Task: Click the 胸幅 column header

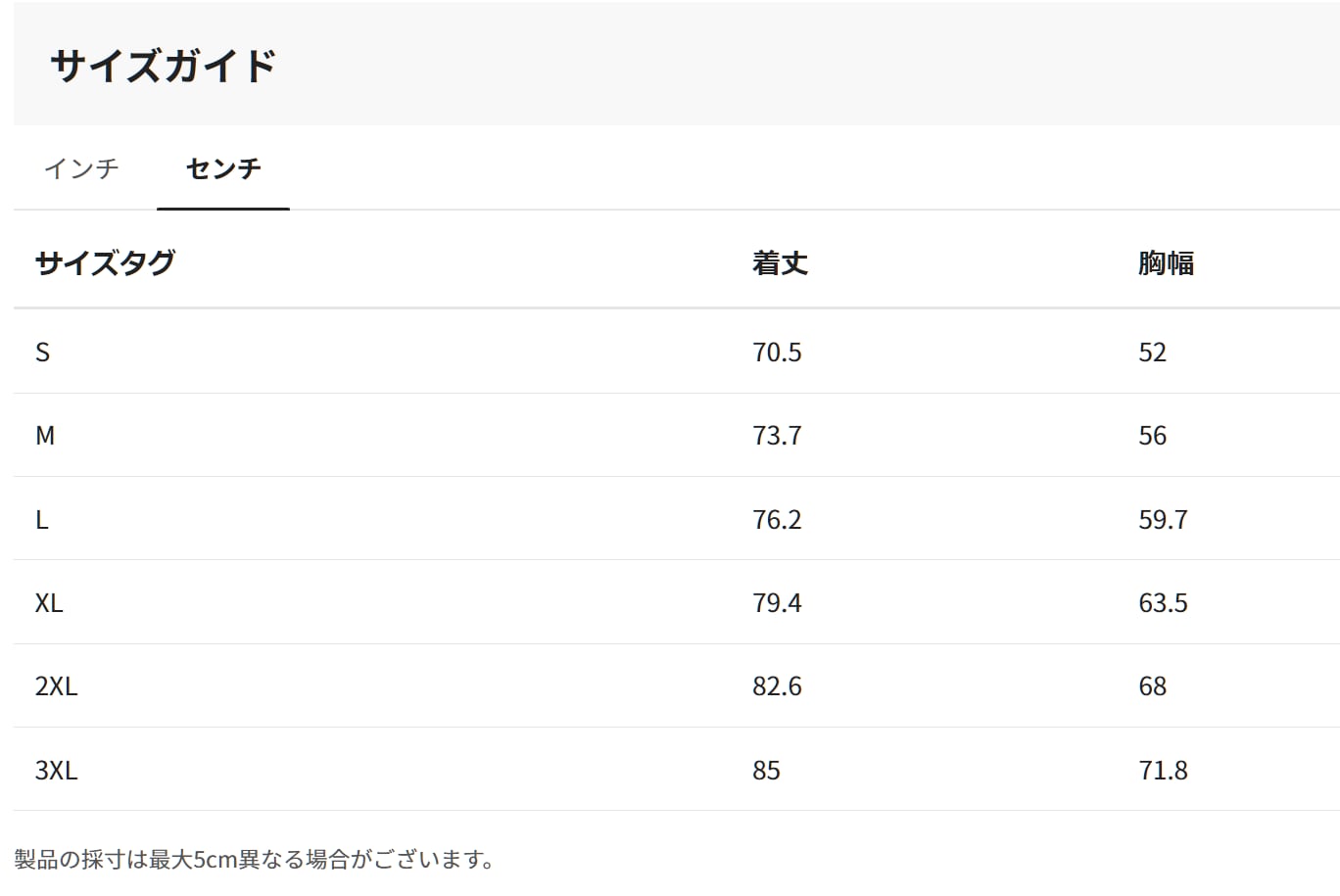Action: click(x=1166, y=262)
